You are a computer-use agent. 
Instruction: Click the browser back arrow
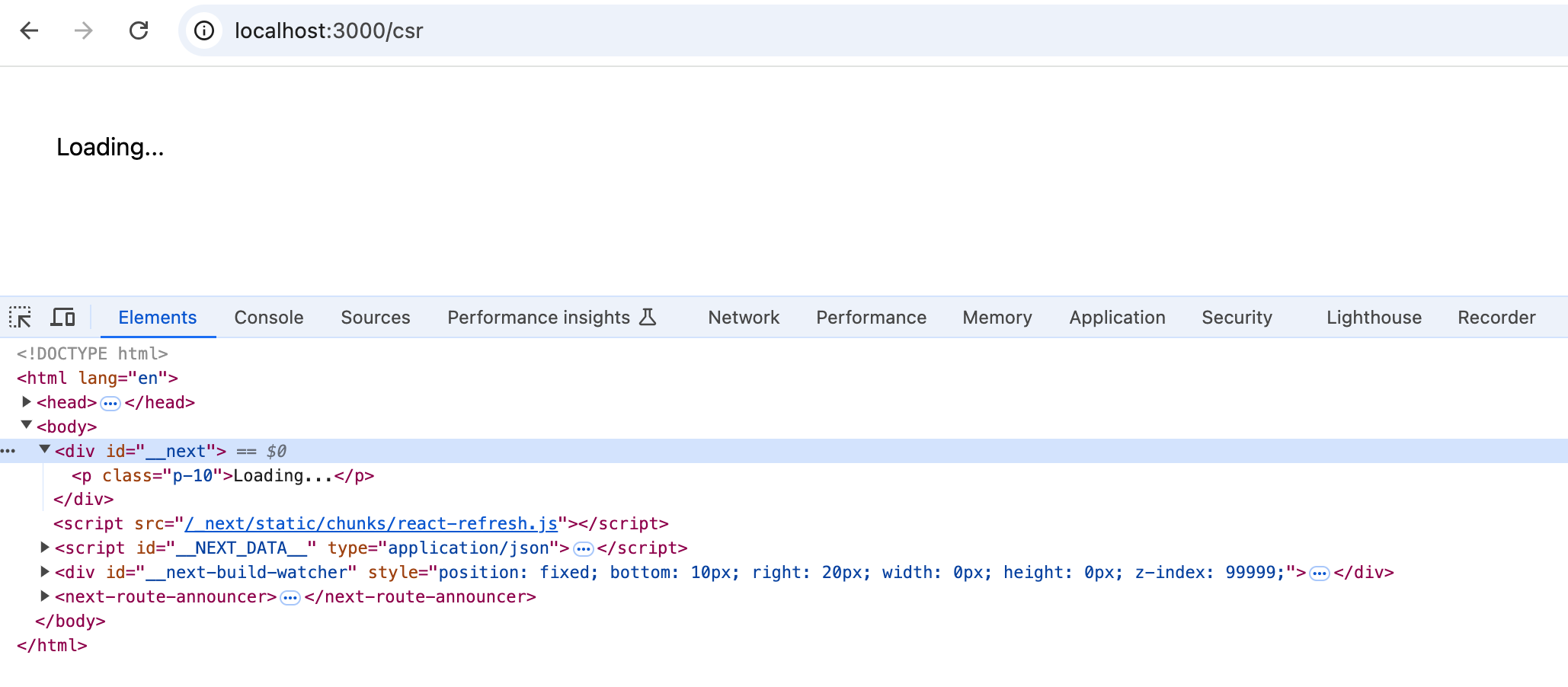point(29,30)
